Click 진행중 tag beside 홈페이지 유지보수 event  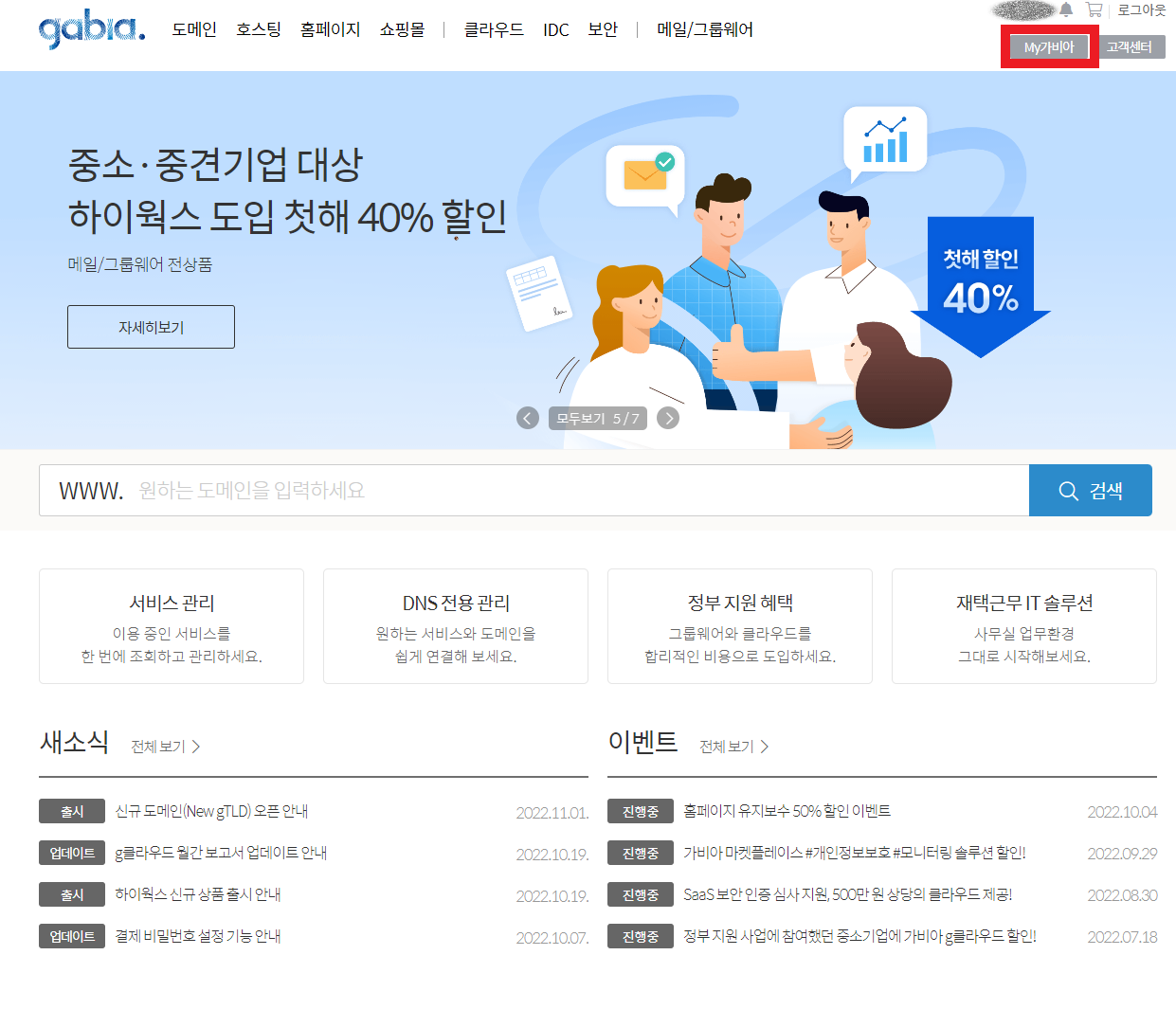[641, 811]
